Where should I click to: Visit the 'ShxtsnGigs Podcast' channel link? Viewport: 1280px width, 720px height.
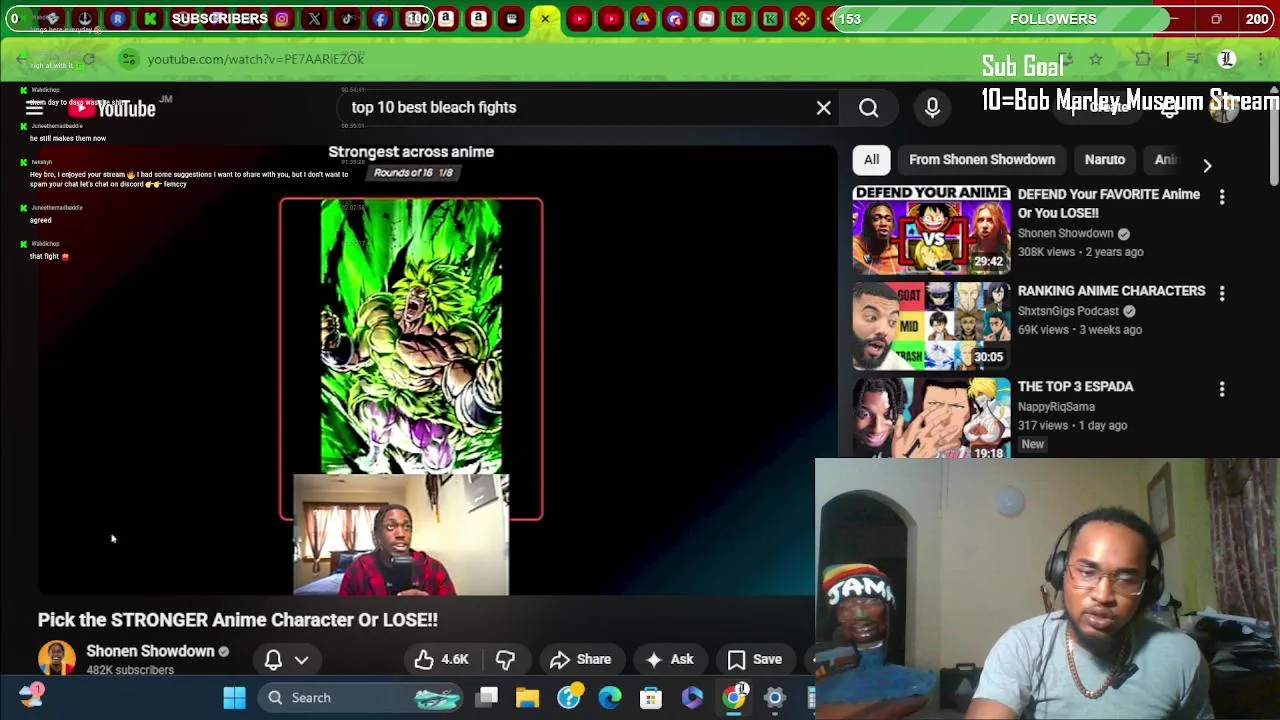pyautogui.click(x=1068, y=311)
